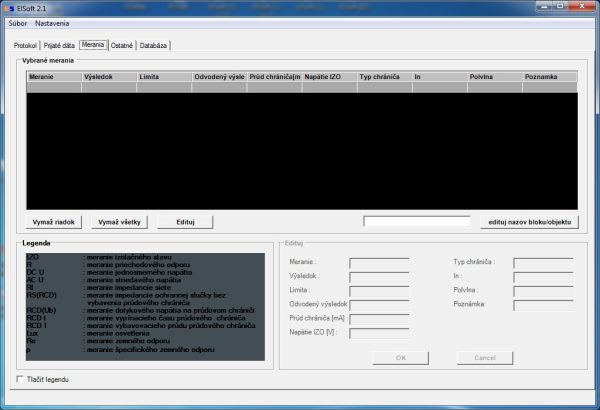Minimize the ElSoft window

tap(545, 6)
